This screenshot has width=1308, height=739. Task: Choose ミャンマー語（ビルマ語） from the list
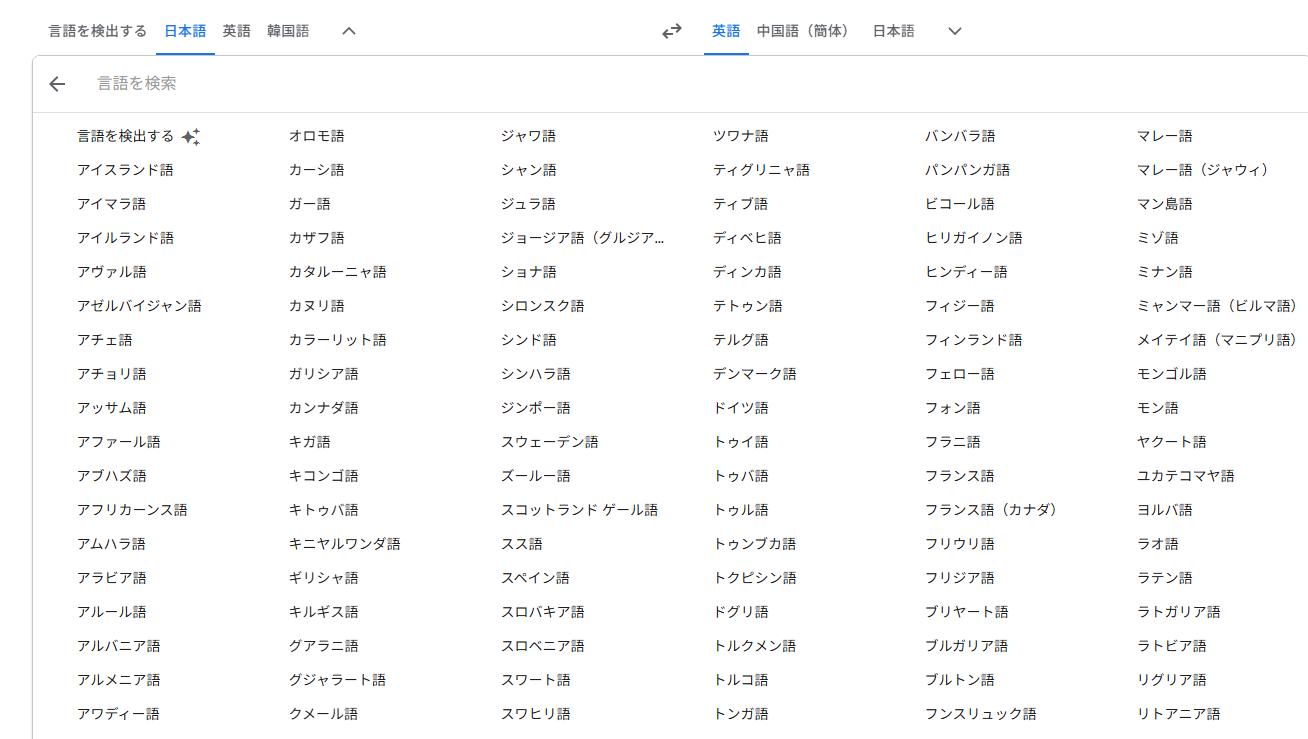click(x=1217, y=306)
